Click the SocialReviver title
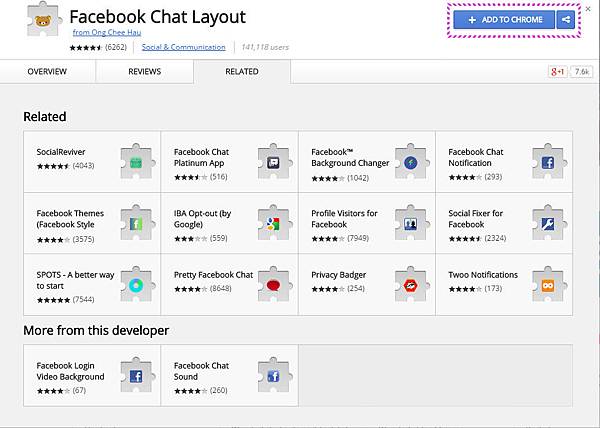The height and width of the screenshot is (428, 600). (61, 152)
